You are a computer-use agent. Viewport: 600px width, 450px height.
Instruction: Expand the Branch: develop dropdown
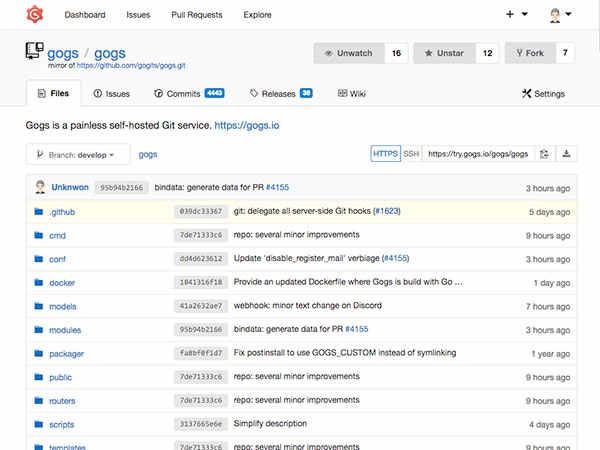[x=78, y=155]
